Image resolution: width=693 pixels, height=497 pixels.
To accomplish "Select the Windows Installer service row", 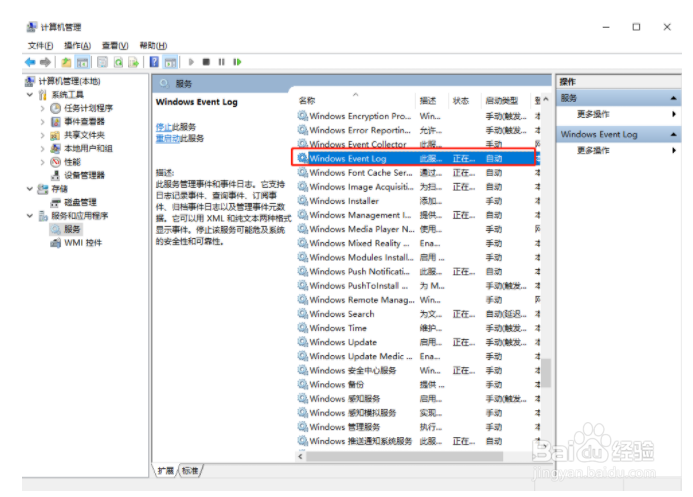I will [419, 201].
